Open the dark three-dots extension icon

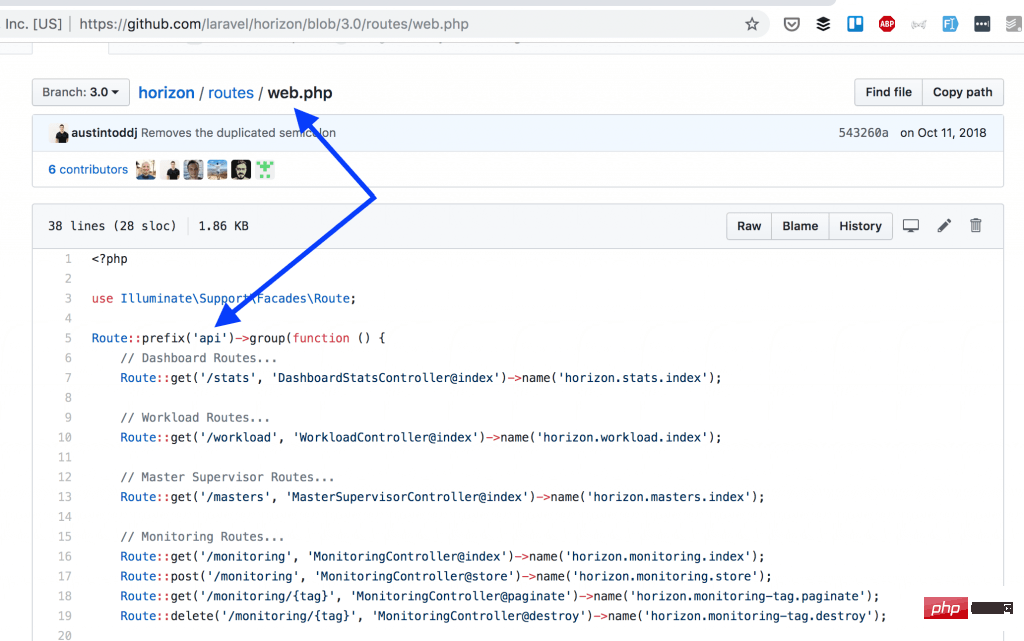click(982, 24)
